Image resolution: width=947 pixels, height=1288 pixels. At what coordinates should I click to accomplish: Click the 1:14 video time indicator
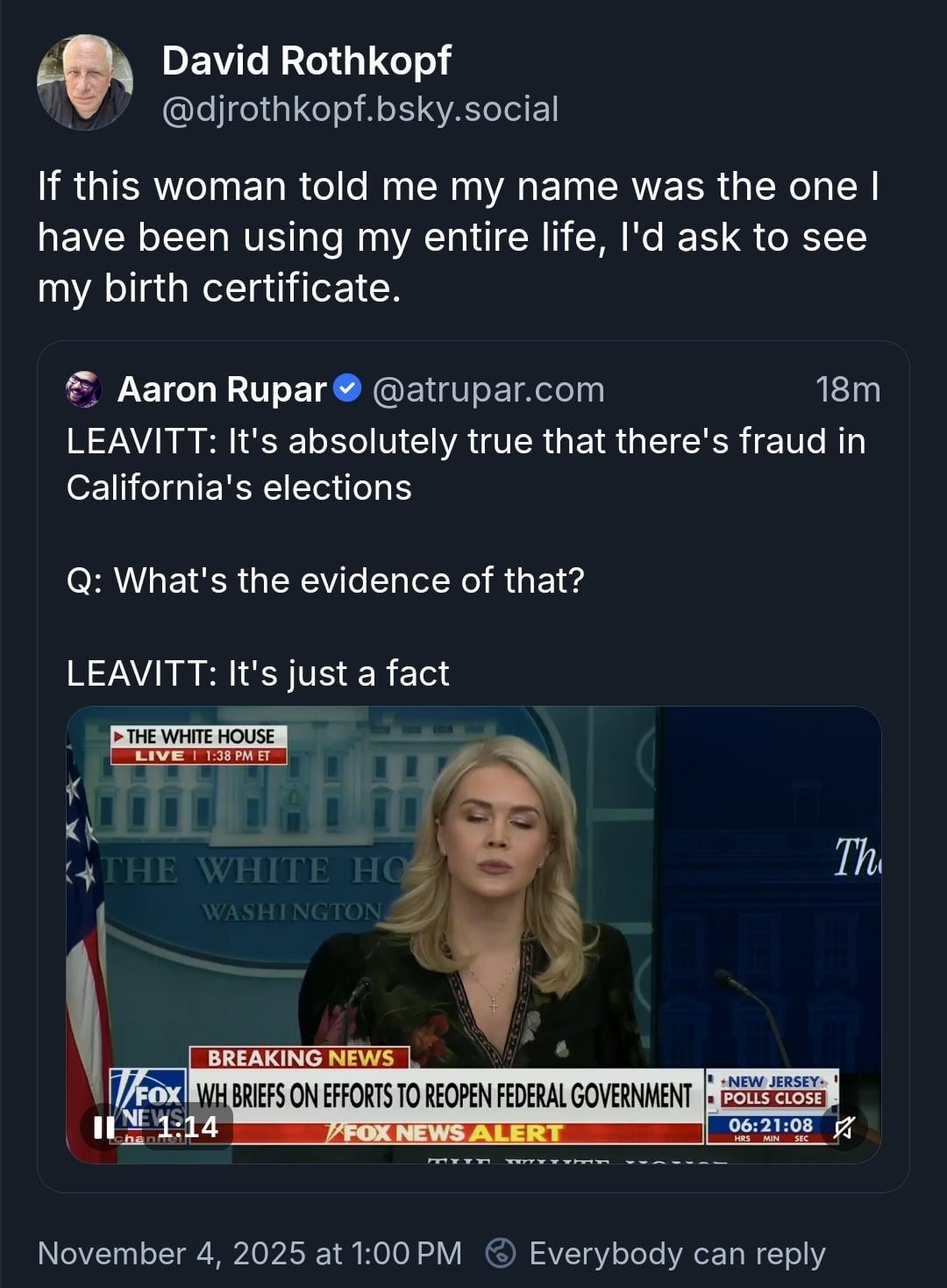188,1127
